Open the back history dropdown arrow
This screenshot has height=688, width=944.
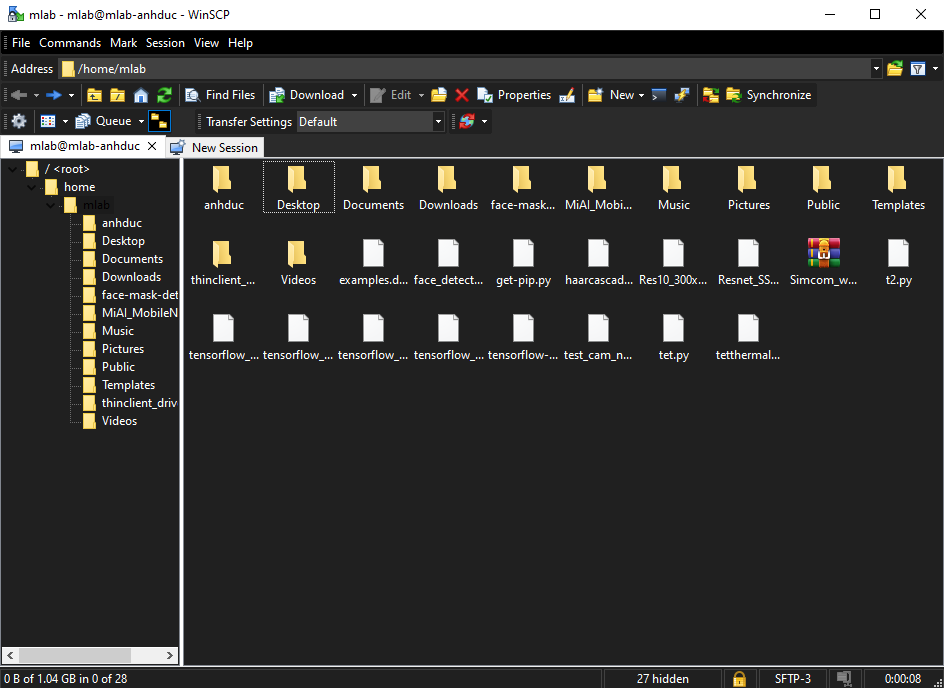coord(36,95)
